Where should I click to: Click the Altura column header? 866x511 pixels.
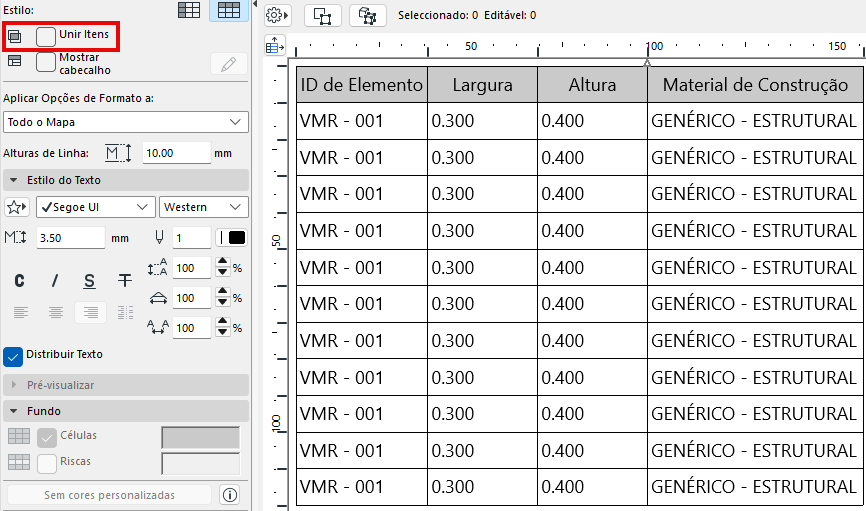tap(592, 85)
